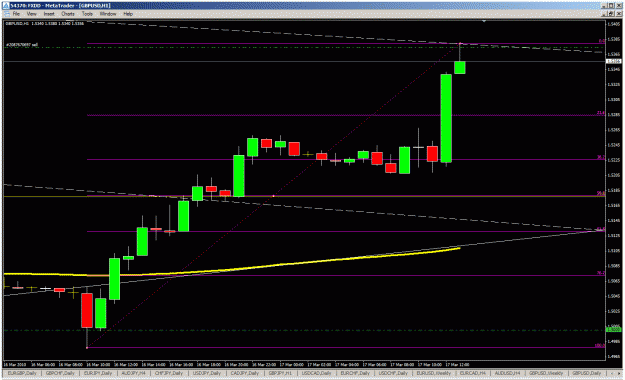The image size is (625, 380).
Task: Close the inner GBPUSD chart window
Action: (618, 14)
